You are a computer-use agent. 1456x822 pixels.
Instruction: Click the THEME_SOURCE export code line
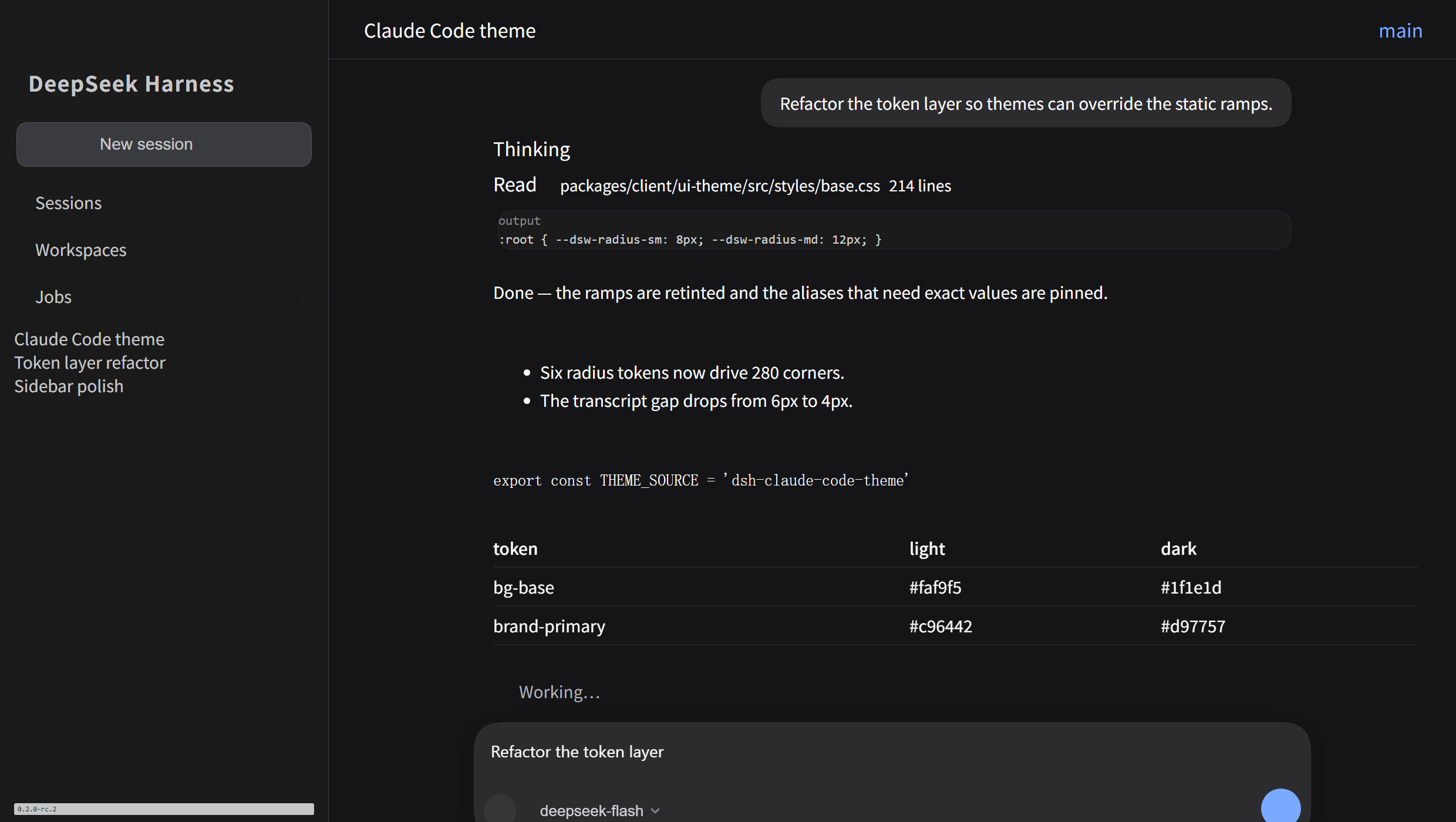tap(701, 480)
